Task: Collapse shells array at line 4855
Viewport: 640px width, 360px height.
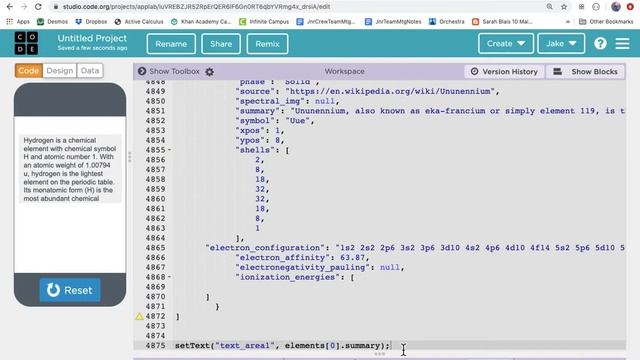Action: point(170,150)
